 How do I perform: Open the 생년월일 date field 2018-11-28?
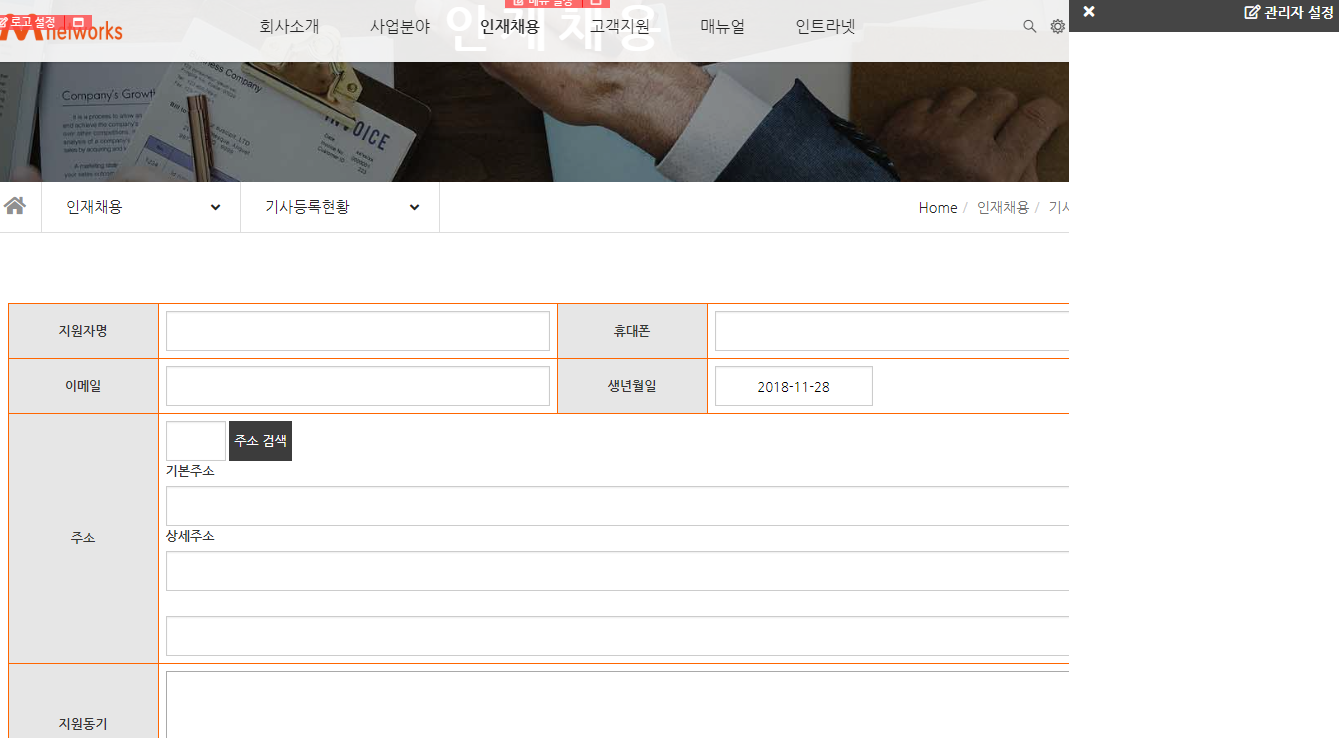[x=794, y=386]
